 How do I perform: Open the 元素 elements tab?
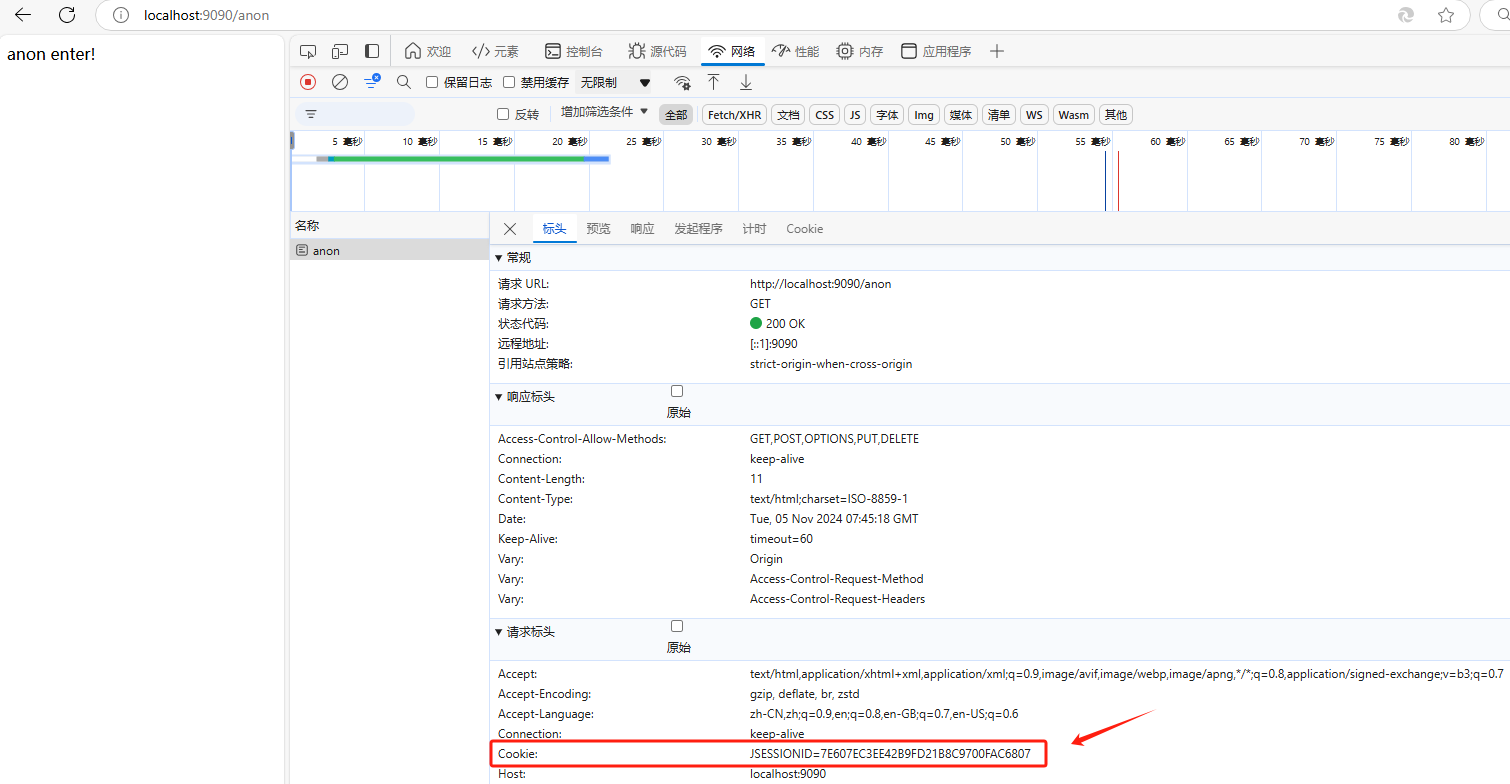tap(496, 51)
